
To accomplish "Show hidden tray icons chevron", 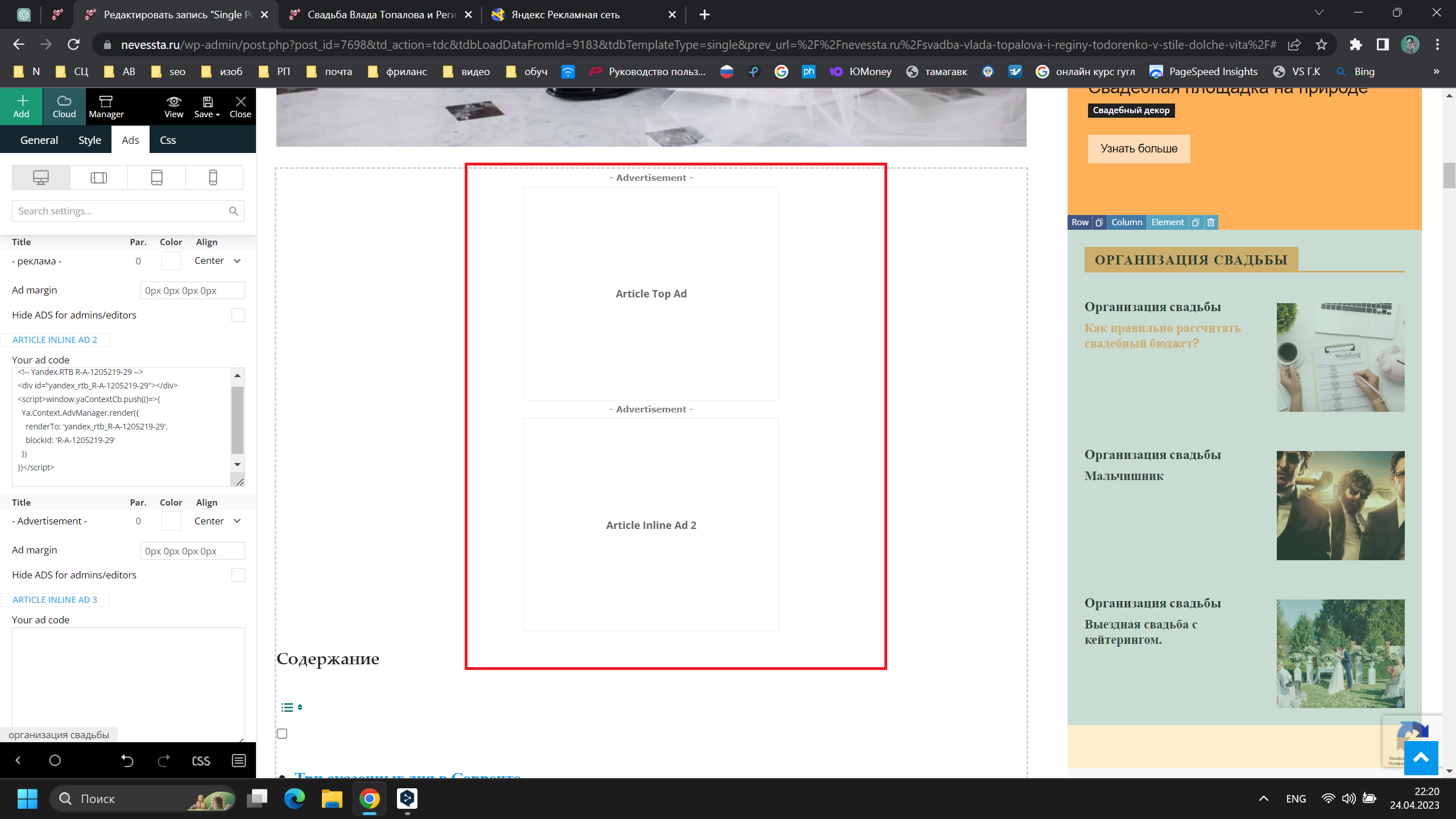I will point(1264,799).
